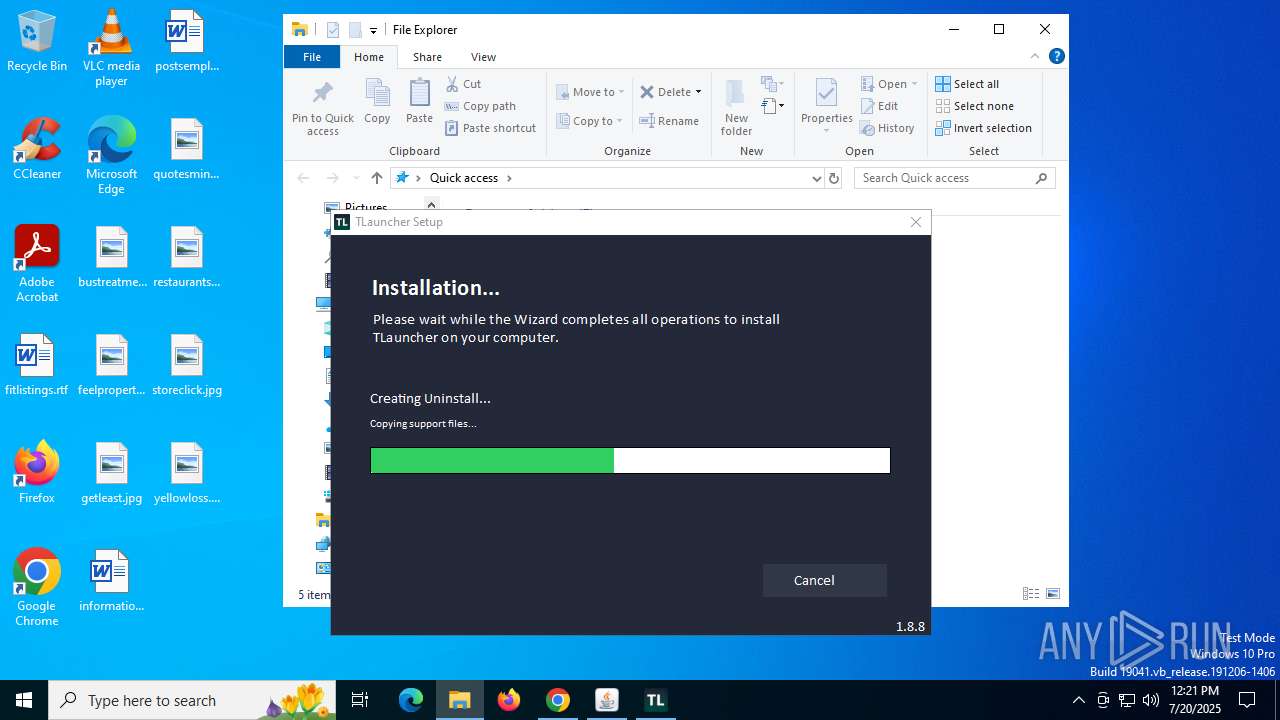
Task: Click Select all in the ribbon
Action: tap(967, 84)
